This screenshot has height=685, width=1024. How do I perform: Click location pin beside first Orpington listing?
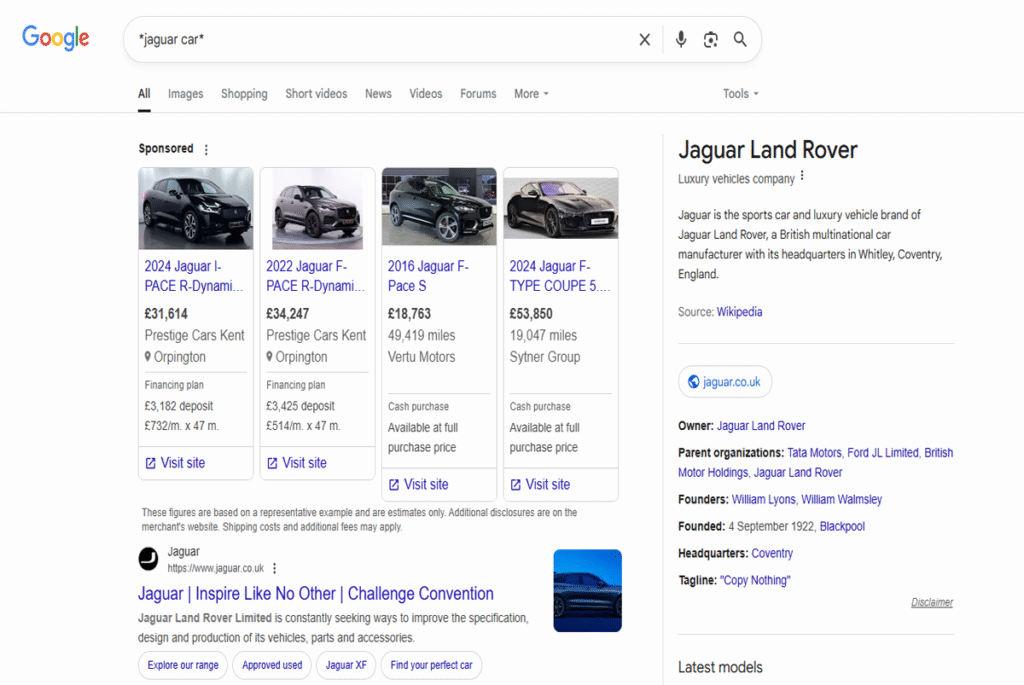[x=148, y=357]
